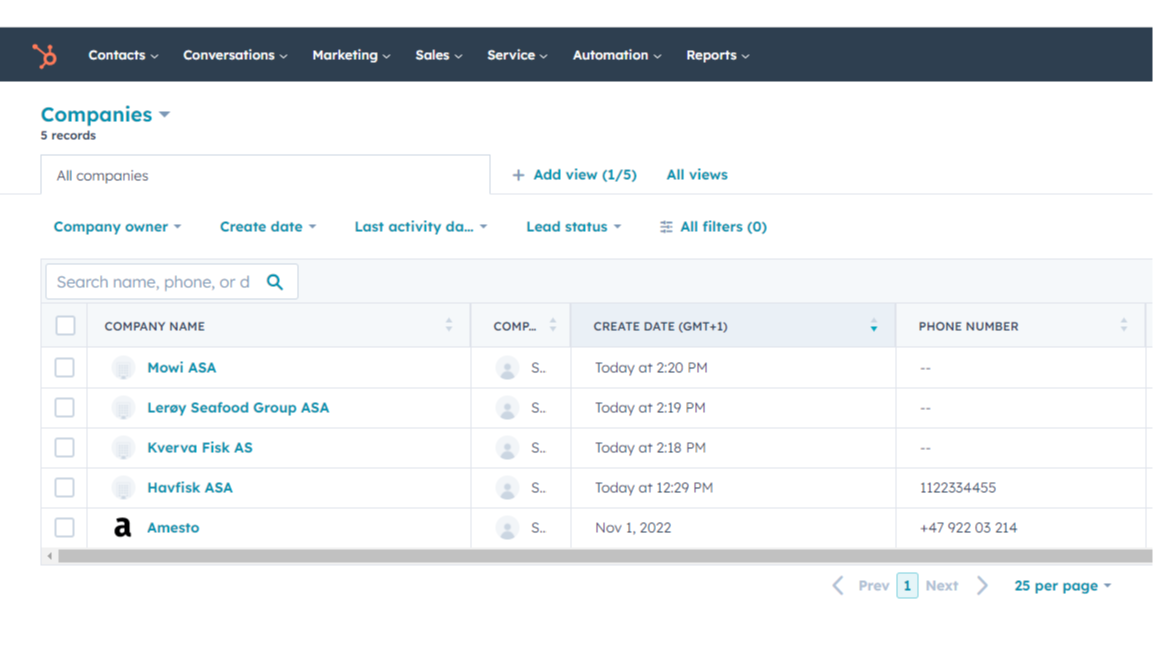
Task: Click Mowi ASA company avatar icon
Action: tap(123, 368)
